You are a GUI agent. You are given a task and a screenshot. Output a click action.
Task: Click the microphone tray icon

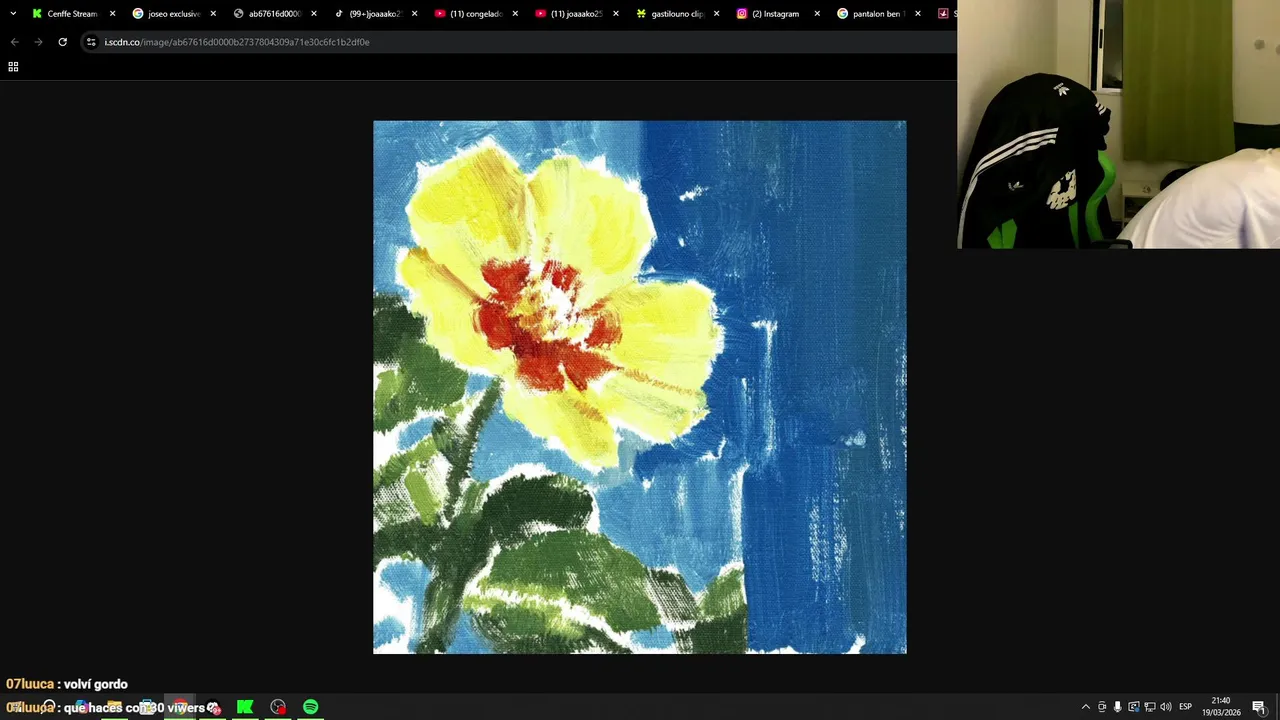(1118, 707)
